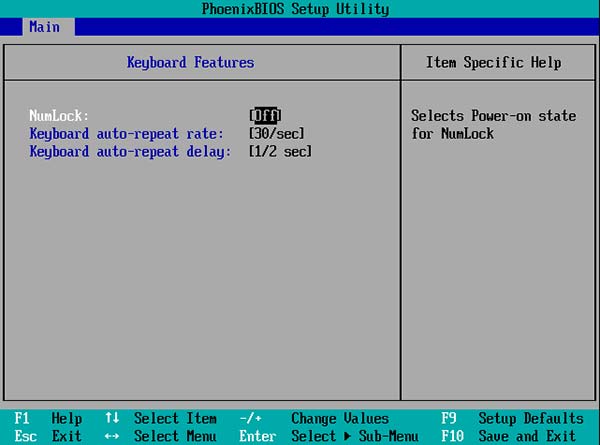Click the Change Values legend
The height and width of the screenshot is (445, 600).
[x=340, y=418]
